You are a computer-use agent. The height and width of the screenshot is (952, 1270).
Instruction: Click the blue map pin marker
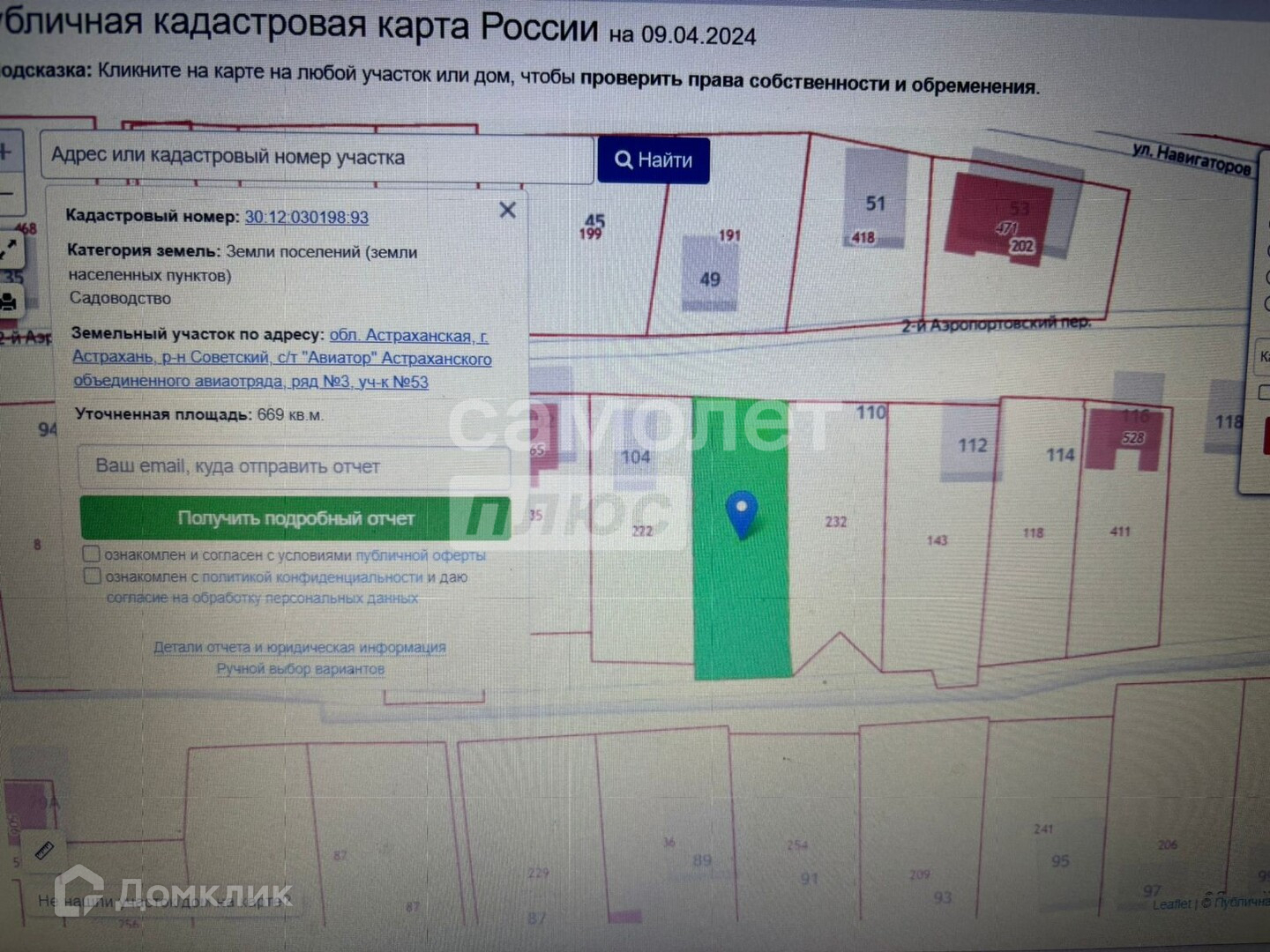tap(742, 515)
